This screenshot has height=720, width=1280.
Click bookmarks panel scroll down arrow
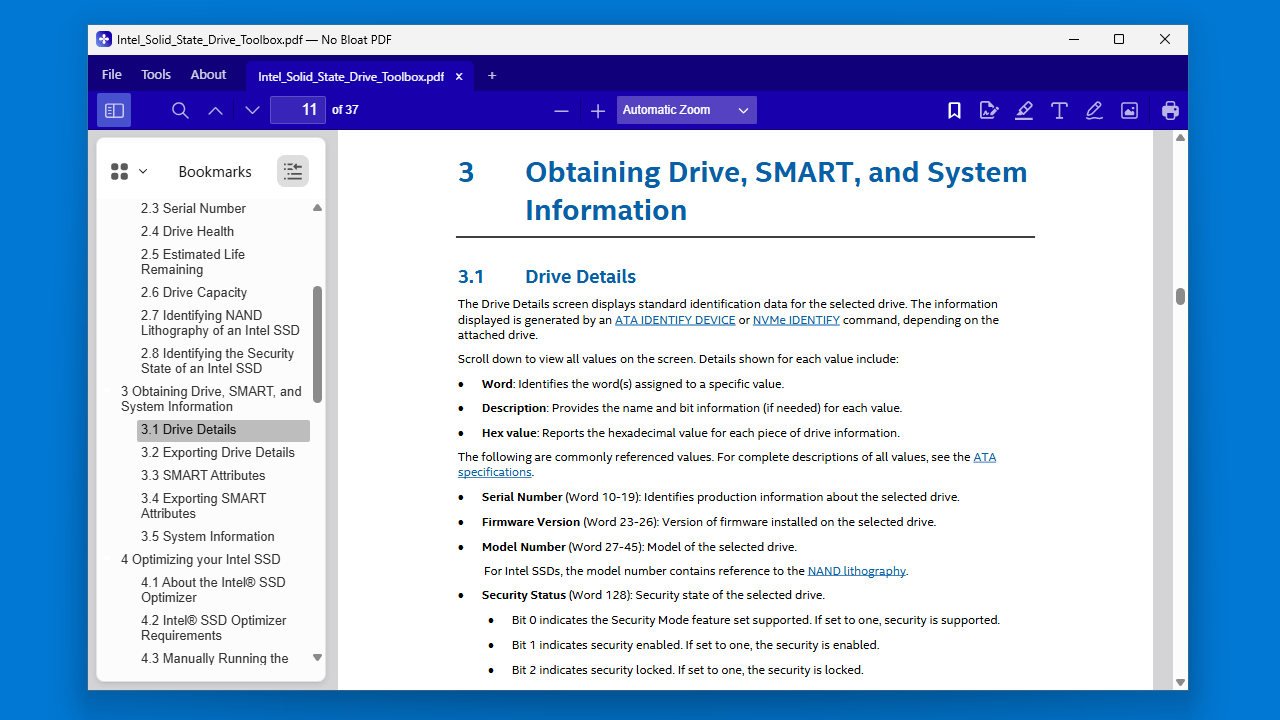pos(317,658)
